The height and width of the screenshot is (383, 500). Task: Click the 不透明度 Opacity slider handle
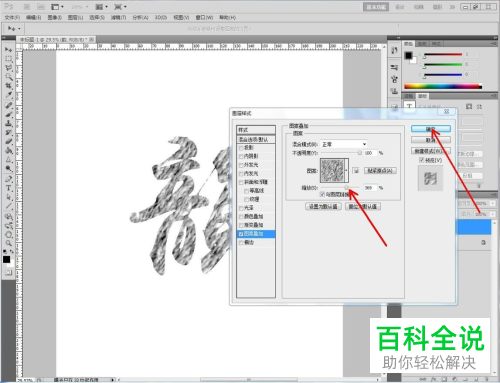[x=359, y=153]
